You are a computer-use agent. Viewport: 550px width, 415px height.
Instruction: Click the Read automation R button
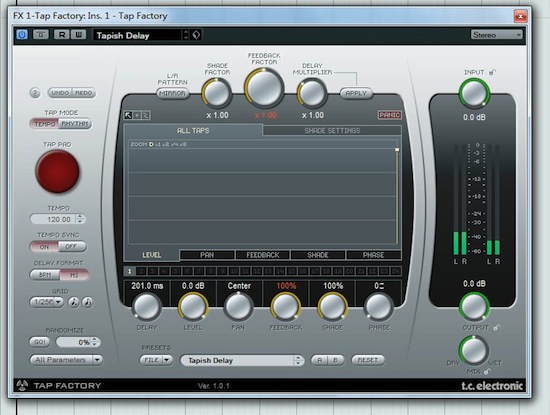[61, 35]
